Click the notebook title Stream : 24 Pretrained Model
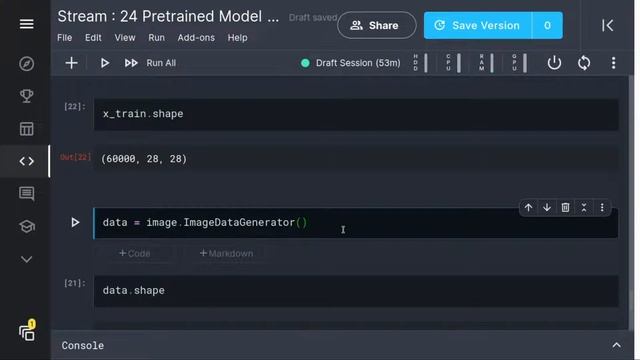 (x=168, y=17)
